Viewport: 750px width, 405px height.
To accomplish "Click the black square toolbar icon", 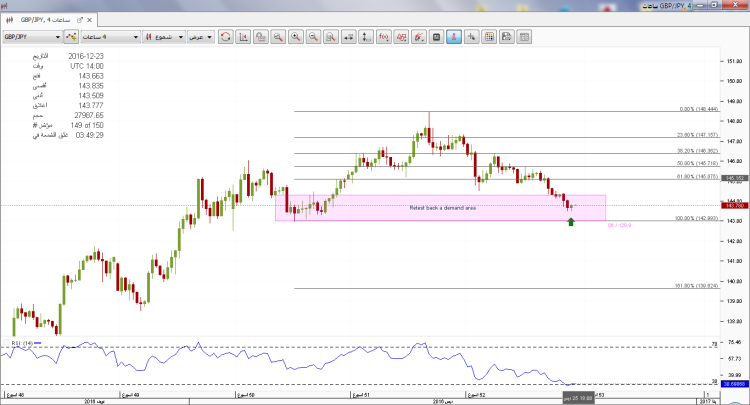I will pos(436,37).
